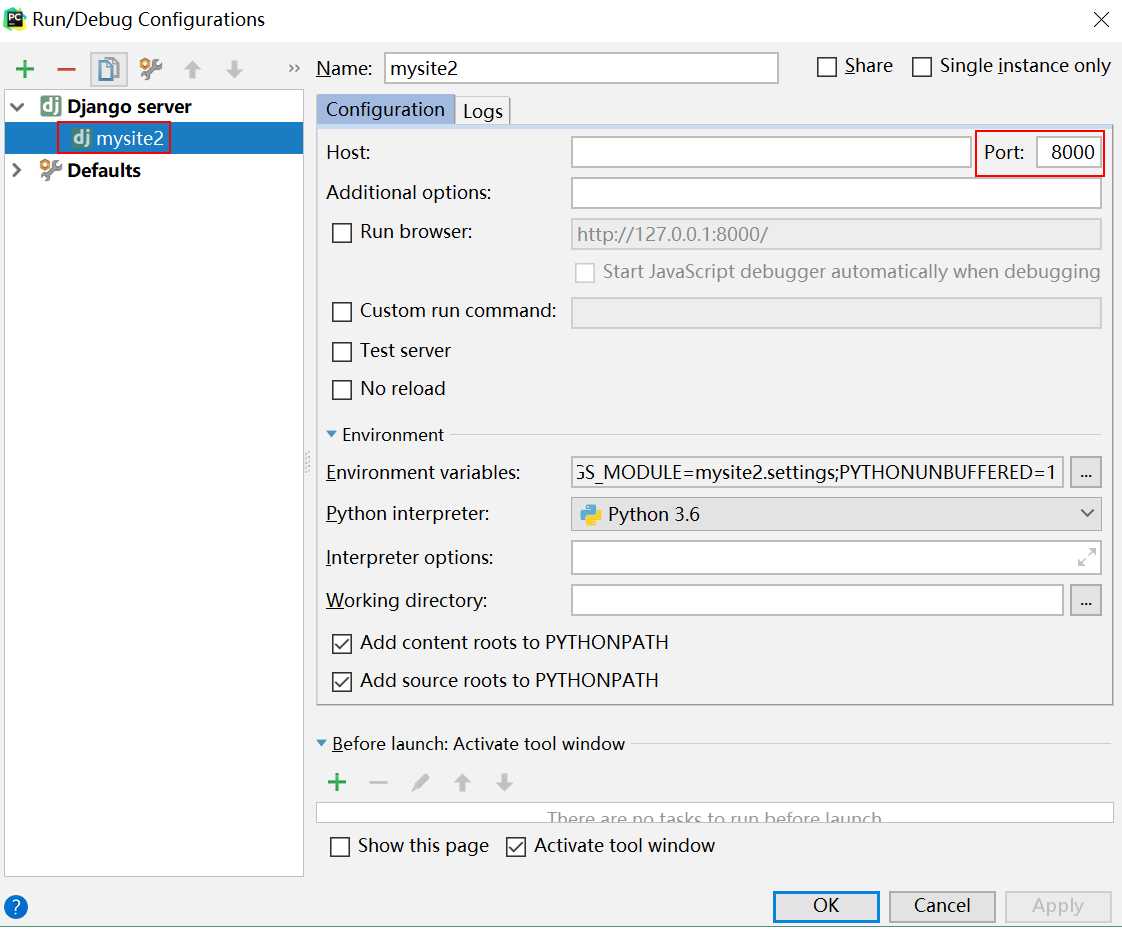1122x935 pixels.
Task: Collapse the Environment section
Action: pos(331,434)
